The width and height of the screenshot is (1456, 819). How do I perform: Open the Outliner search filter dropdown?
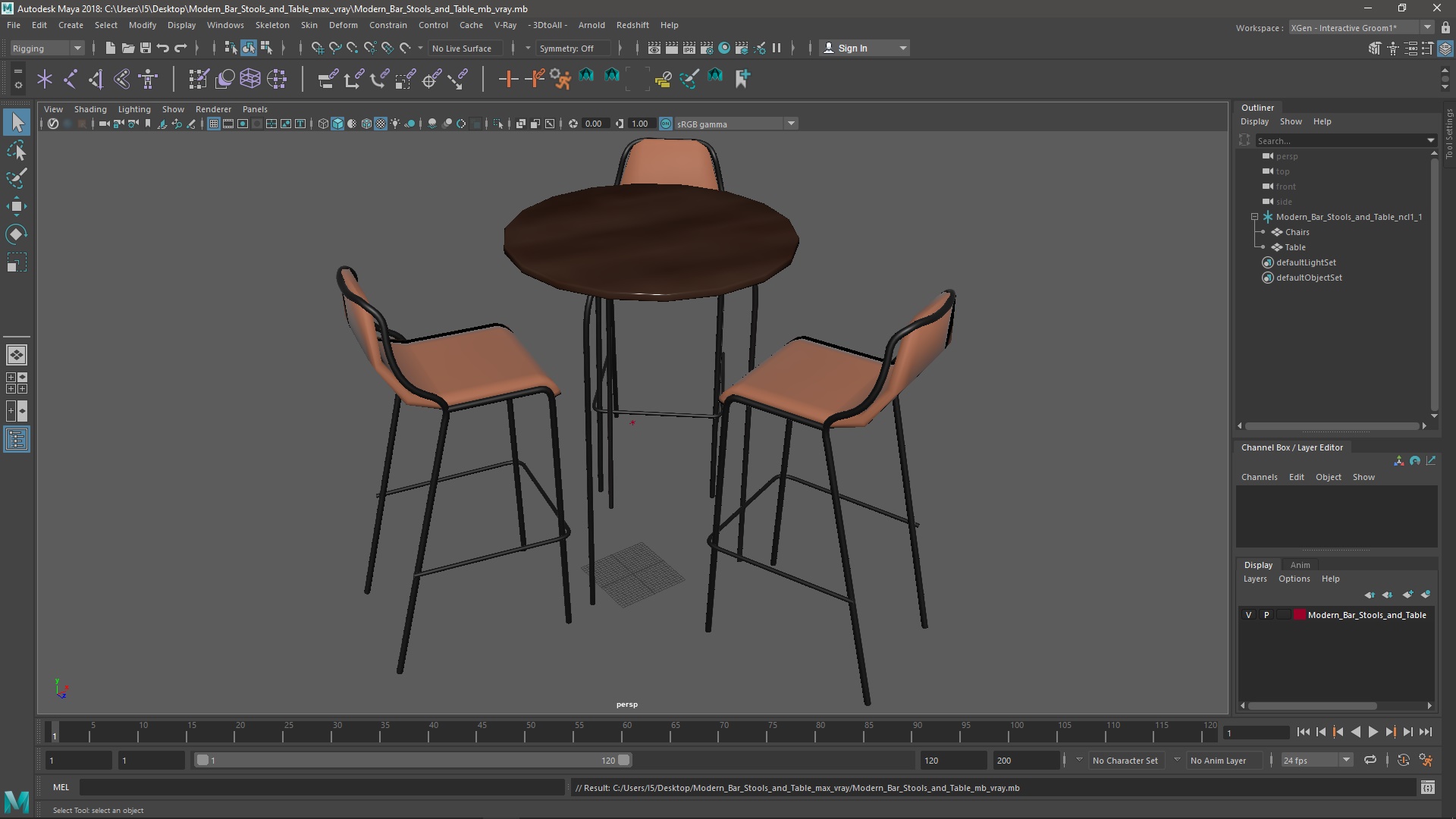click(1430, 140)
